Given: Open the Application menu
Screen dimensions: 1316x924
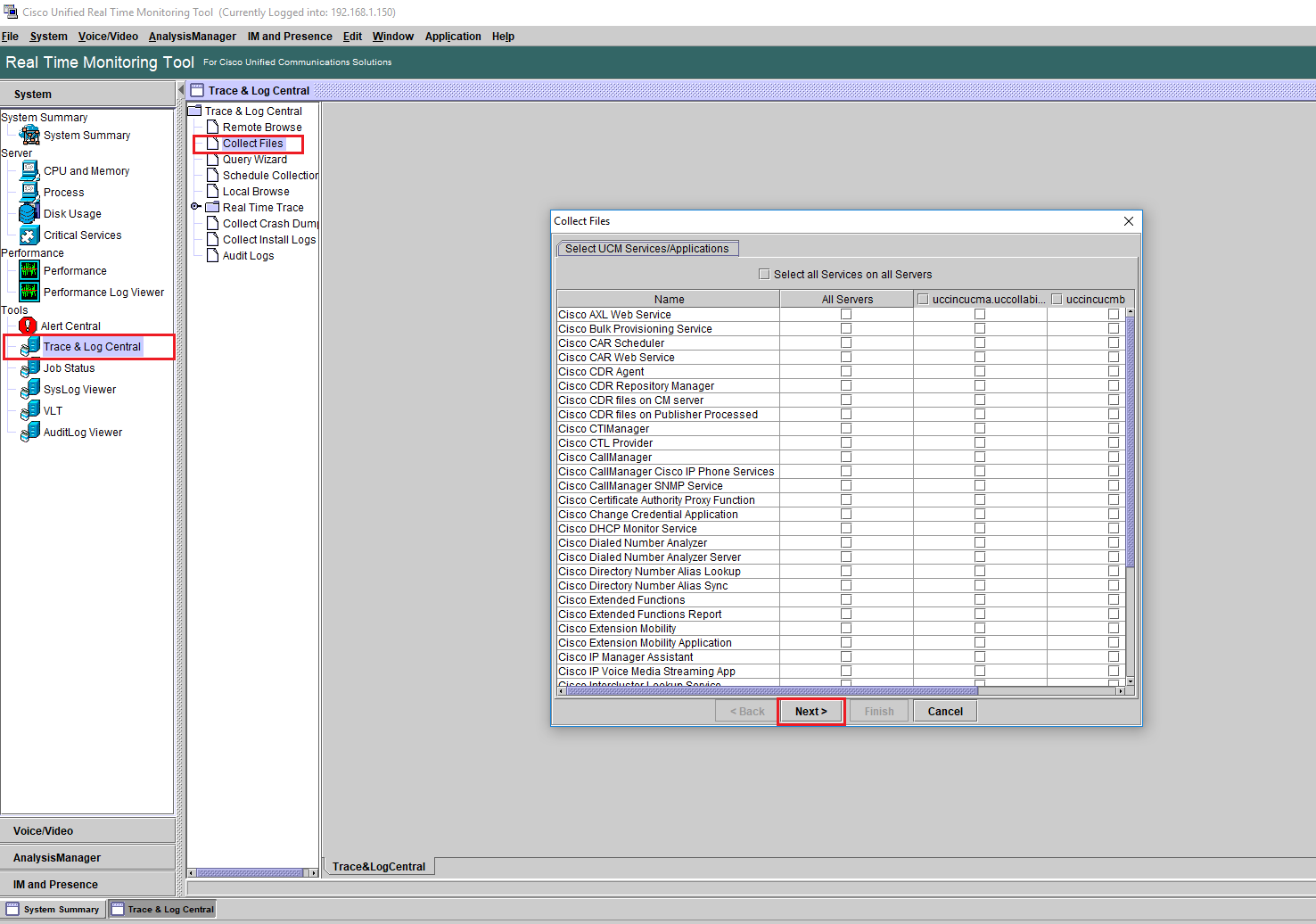Looking at the screenshot, I should (x=453, y=37).
